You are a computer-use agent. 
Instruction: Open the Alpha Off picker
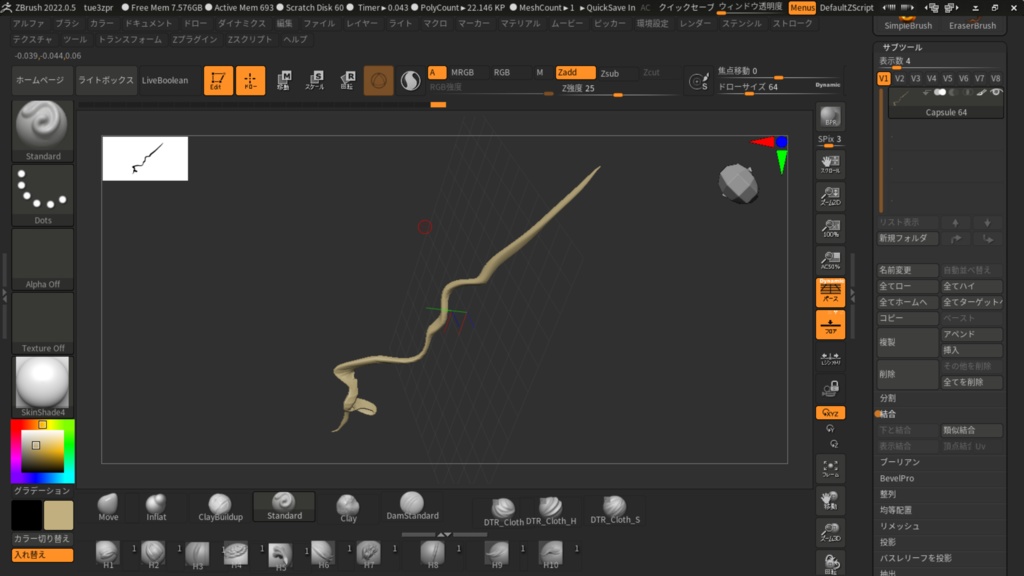point(42,259)
